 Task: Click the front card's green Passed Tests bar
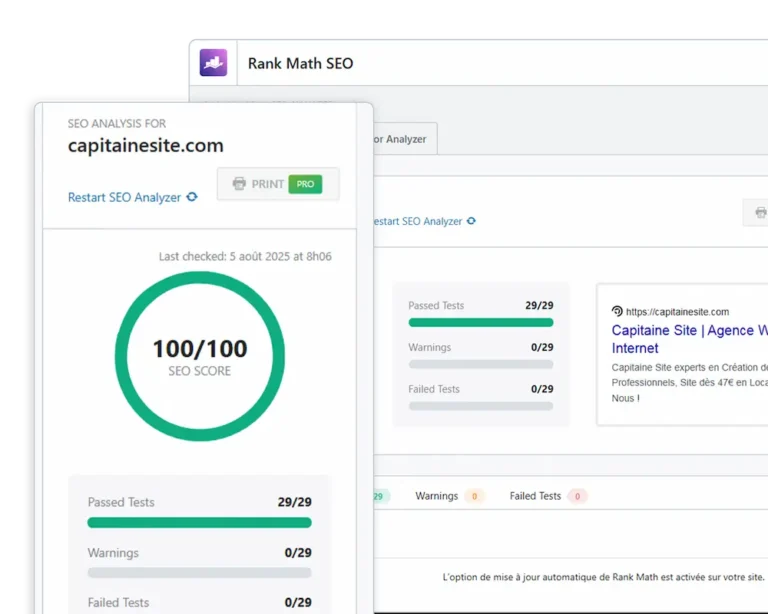tap(199, 522)
